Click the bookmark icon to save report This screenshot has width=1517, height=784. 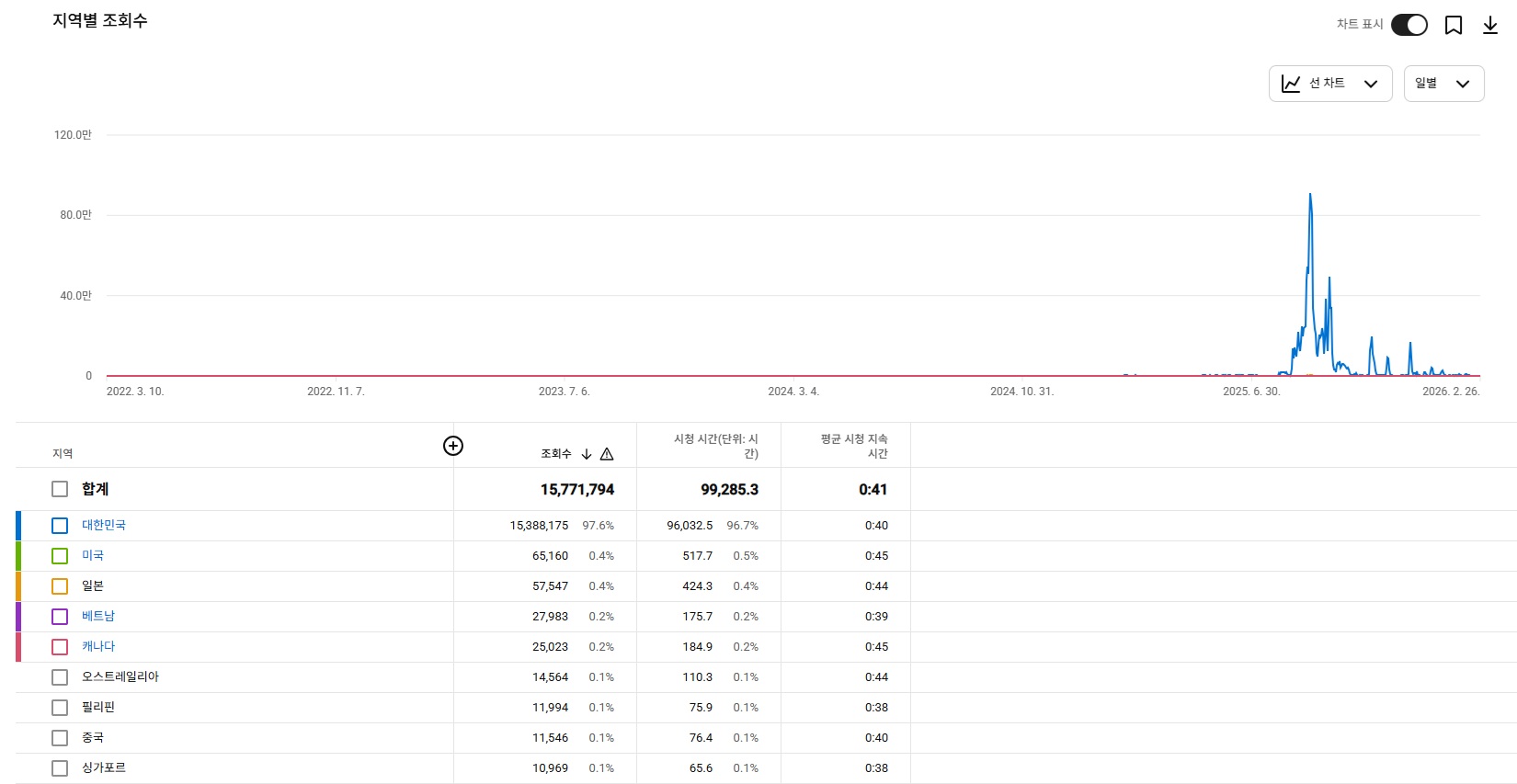1454,25
